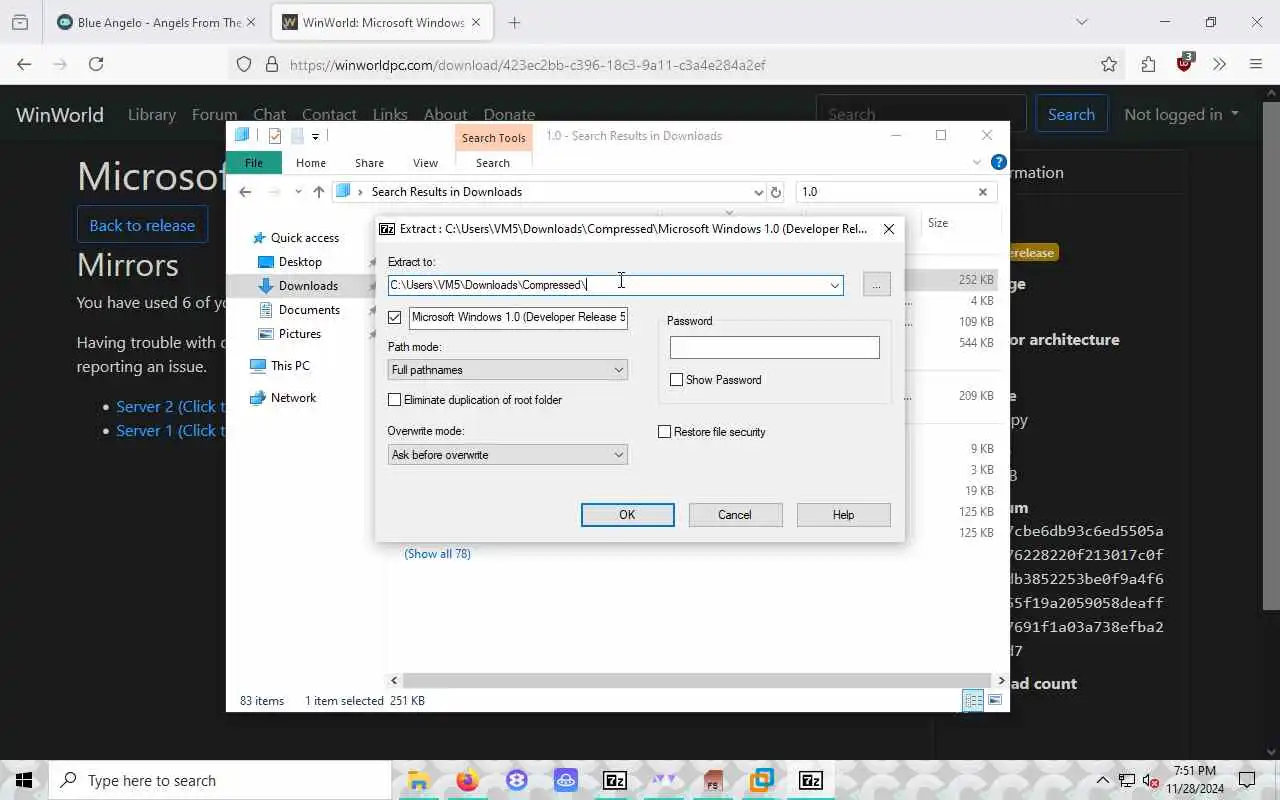Open Explorer recent locations dropdown

click(298, 192)
